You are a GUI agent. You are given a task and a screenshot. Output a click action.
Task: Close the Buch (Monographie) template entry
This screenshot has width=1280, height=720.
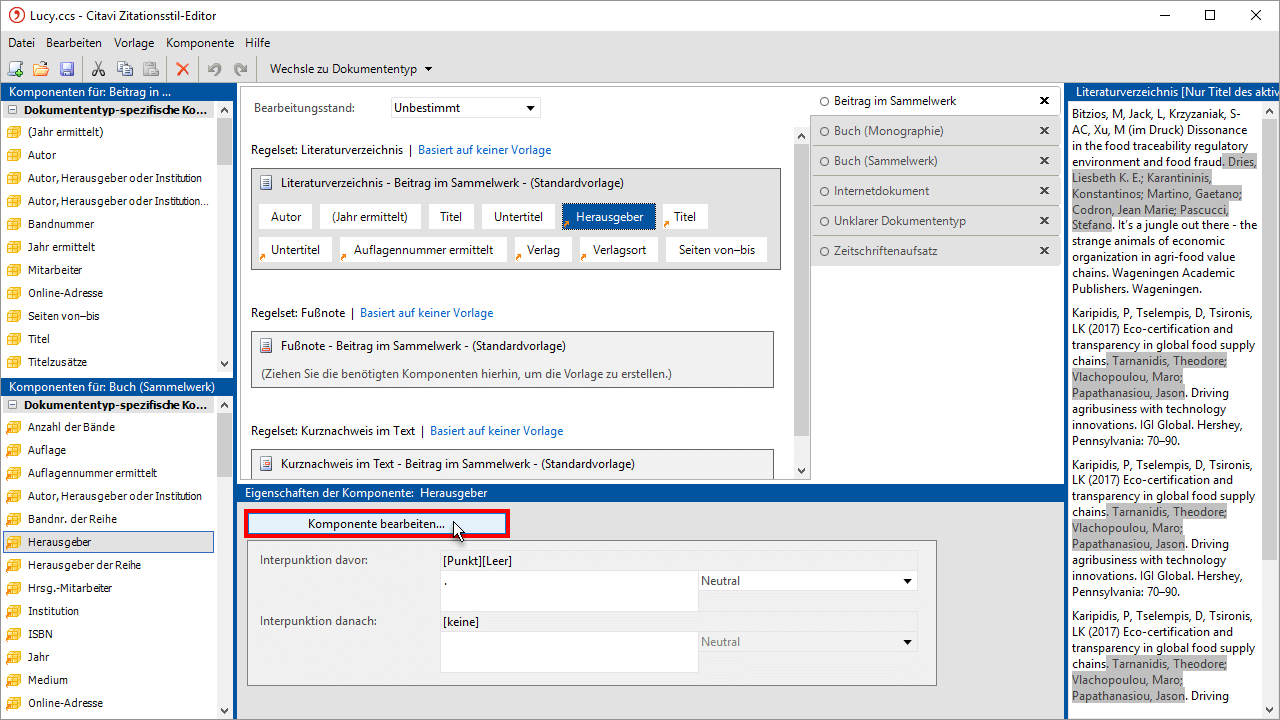[x=1044, y=131]
